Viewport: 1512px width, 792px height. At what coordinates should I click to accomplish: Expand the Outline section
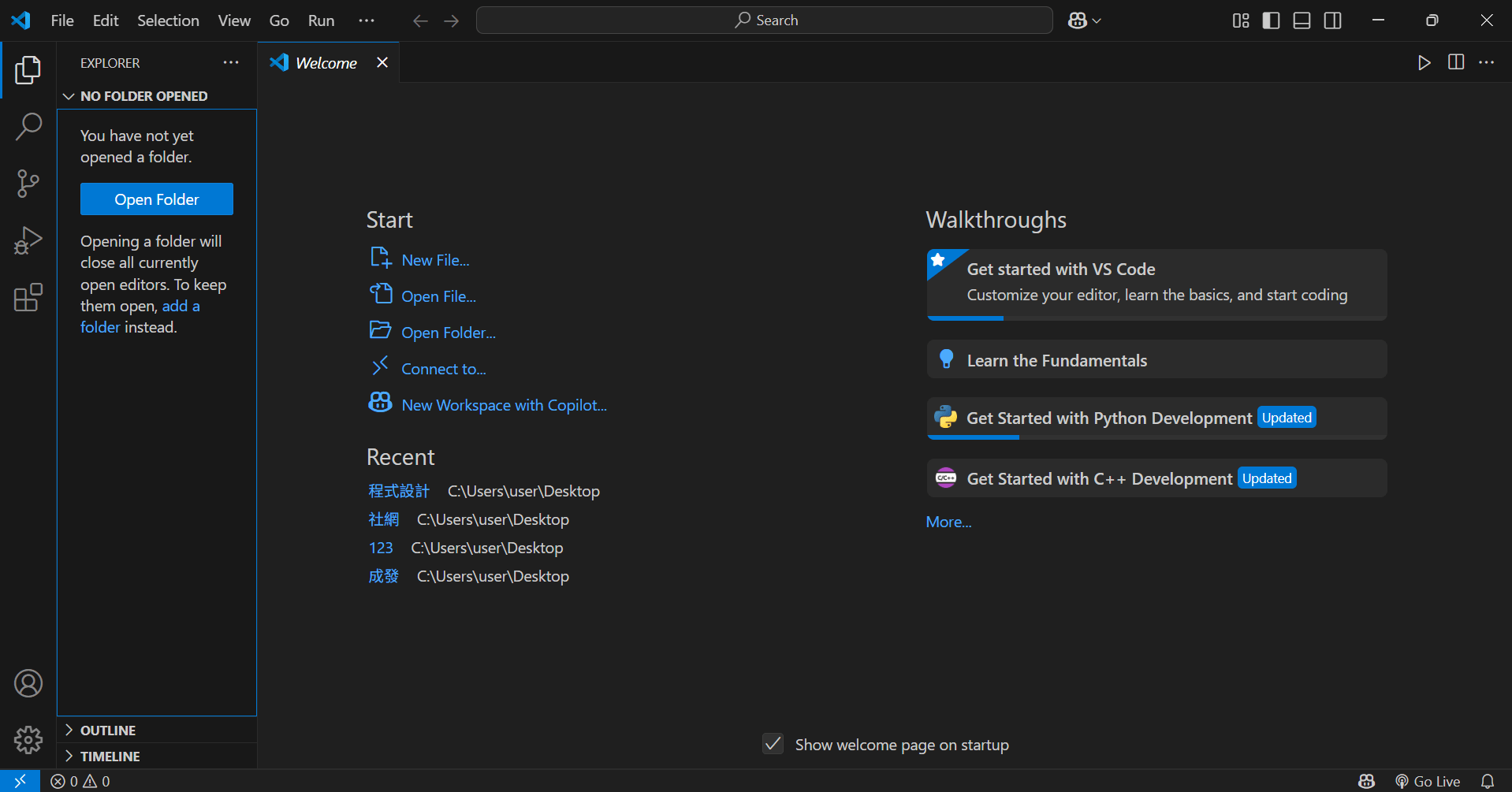[x=157, y=731]
